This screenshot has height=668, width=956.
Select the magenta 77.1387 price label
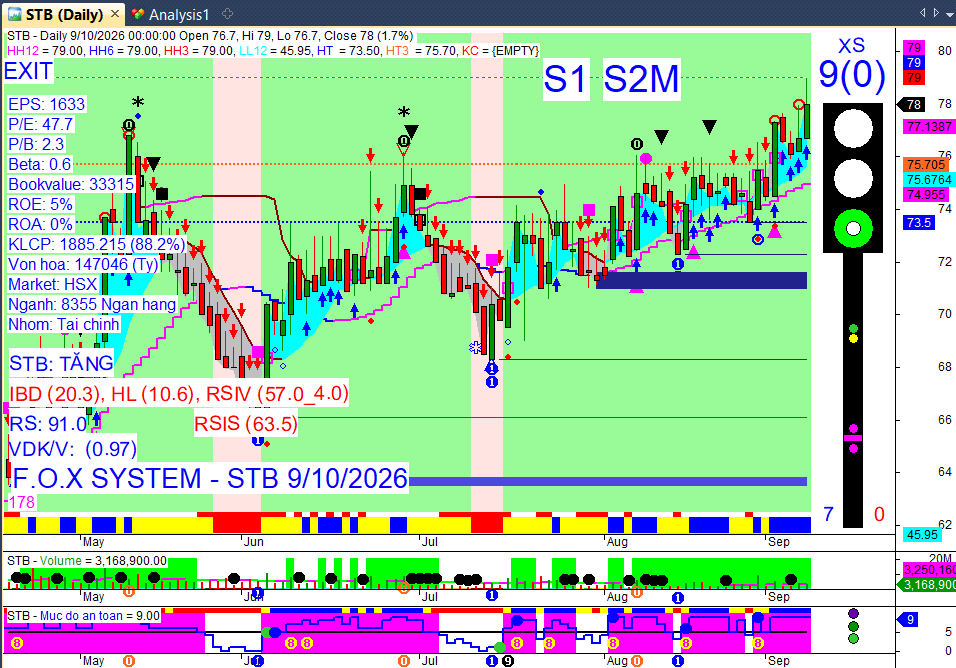(929, 127)
